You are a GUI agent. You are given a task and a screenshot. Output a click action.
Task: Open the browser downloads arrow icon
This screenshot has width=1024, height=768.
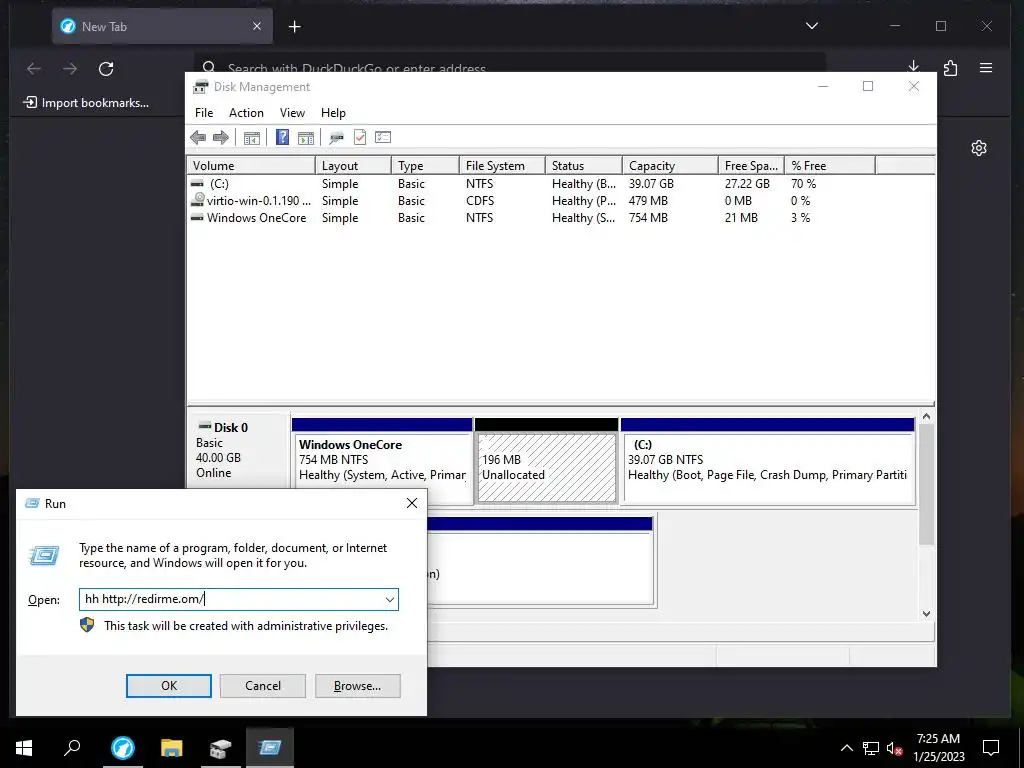pyautogui.click(x=914, y=67)
